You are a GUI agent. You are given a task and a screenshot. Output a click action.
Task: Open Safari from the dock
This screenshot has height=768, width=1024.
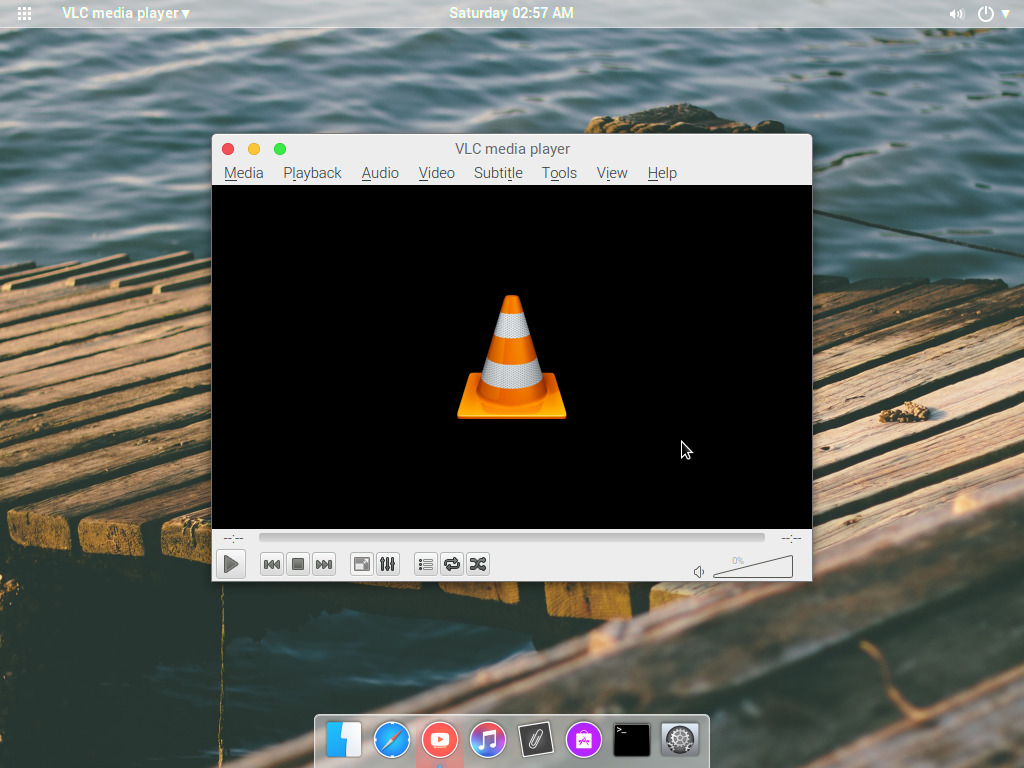tap(391, 740)
